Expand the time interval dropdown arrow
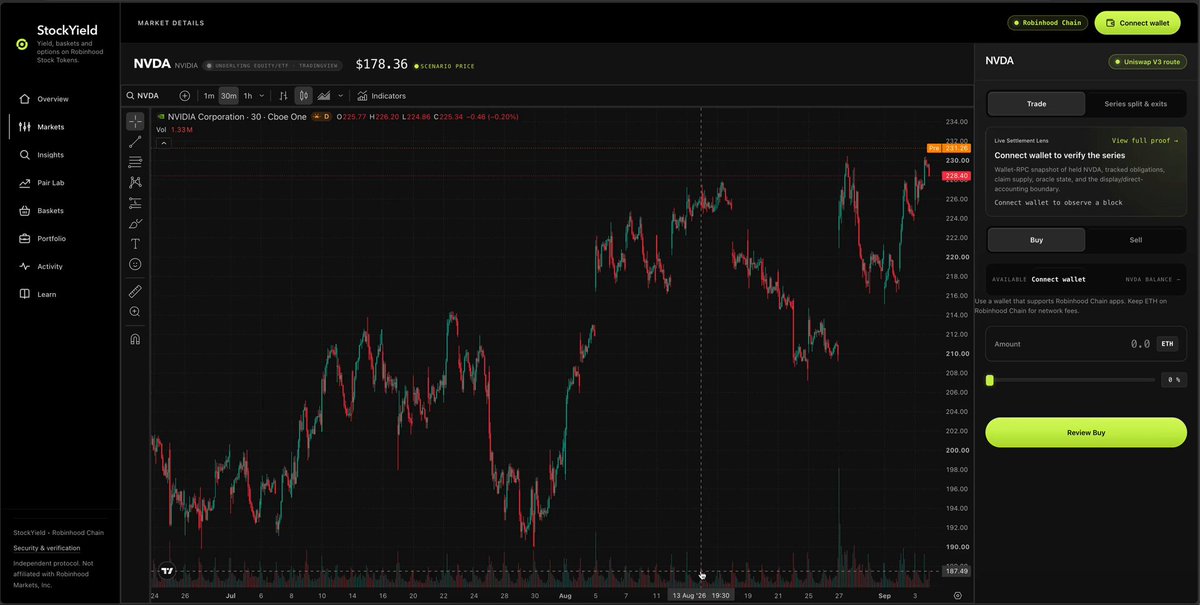 (262, 96)
